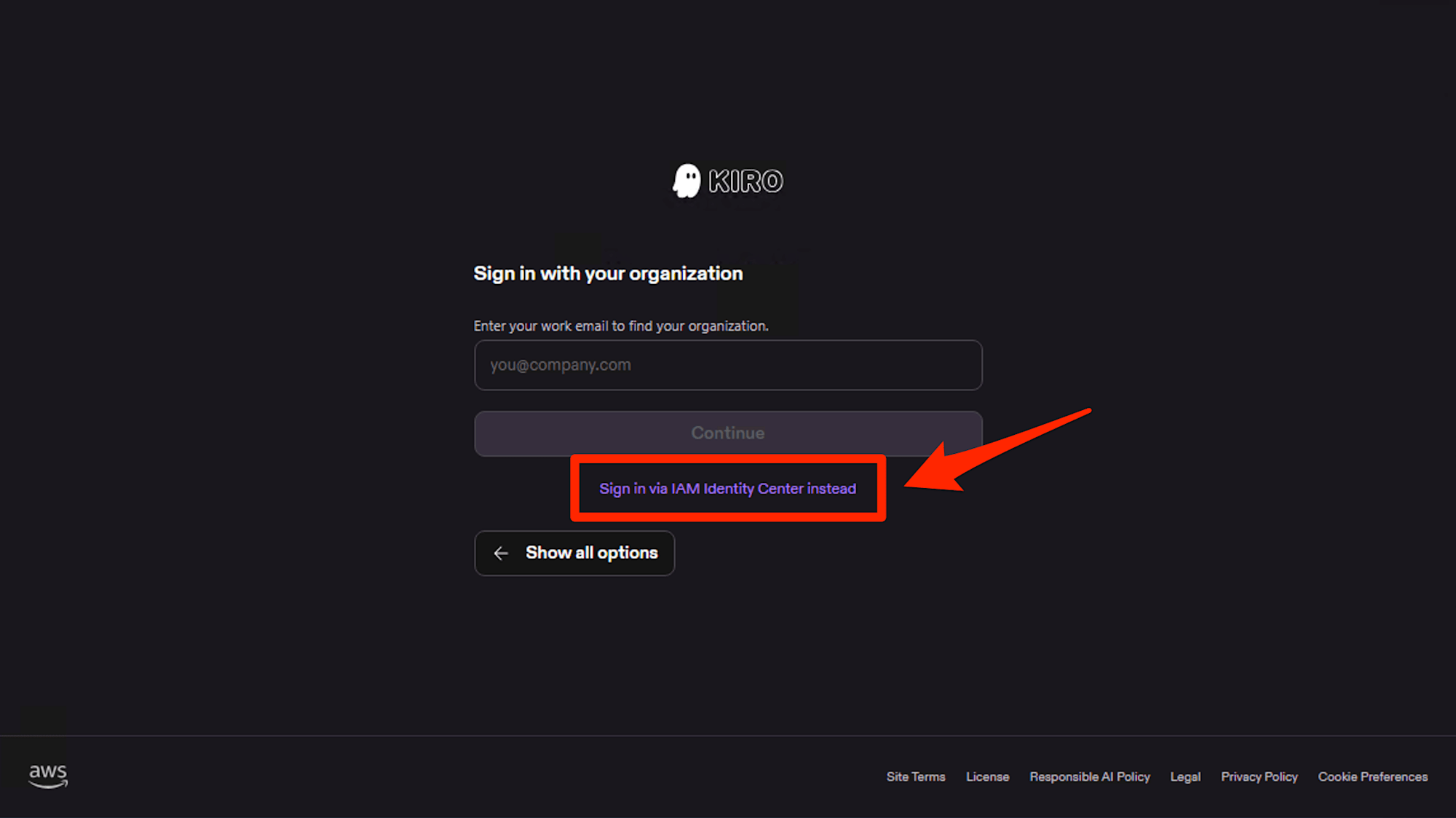Click the AWS logo in footer
1456x818 pixels.
pos(48,776)
